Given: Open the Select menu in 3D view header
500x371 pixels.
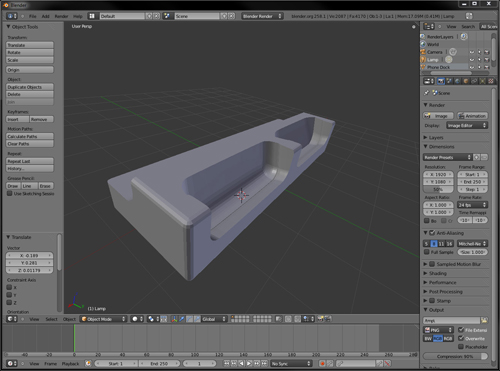Looking at the screenshot, I should tap(51, 319).
